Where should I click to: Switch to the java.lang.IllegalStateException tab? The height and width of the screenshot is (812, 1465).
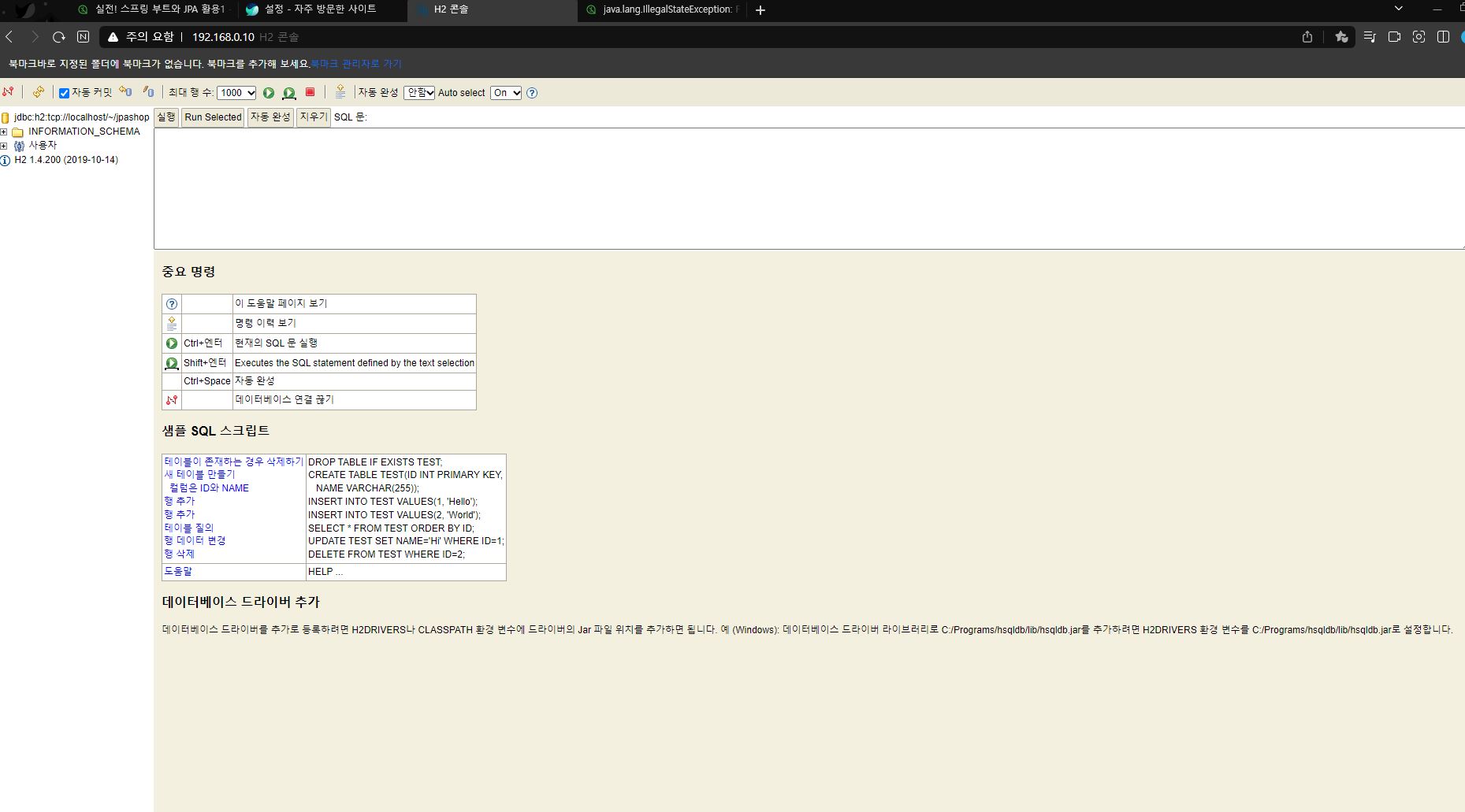[x=663, y=9]
